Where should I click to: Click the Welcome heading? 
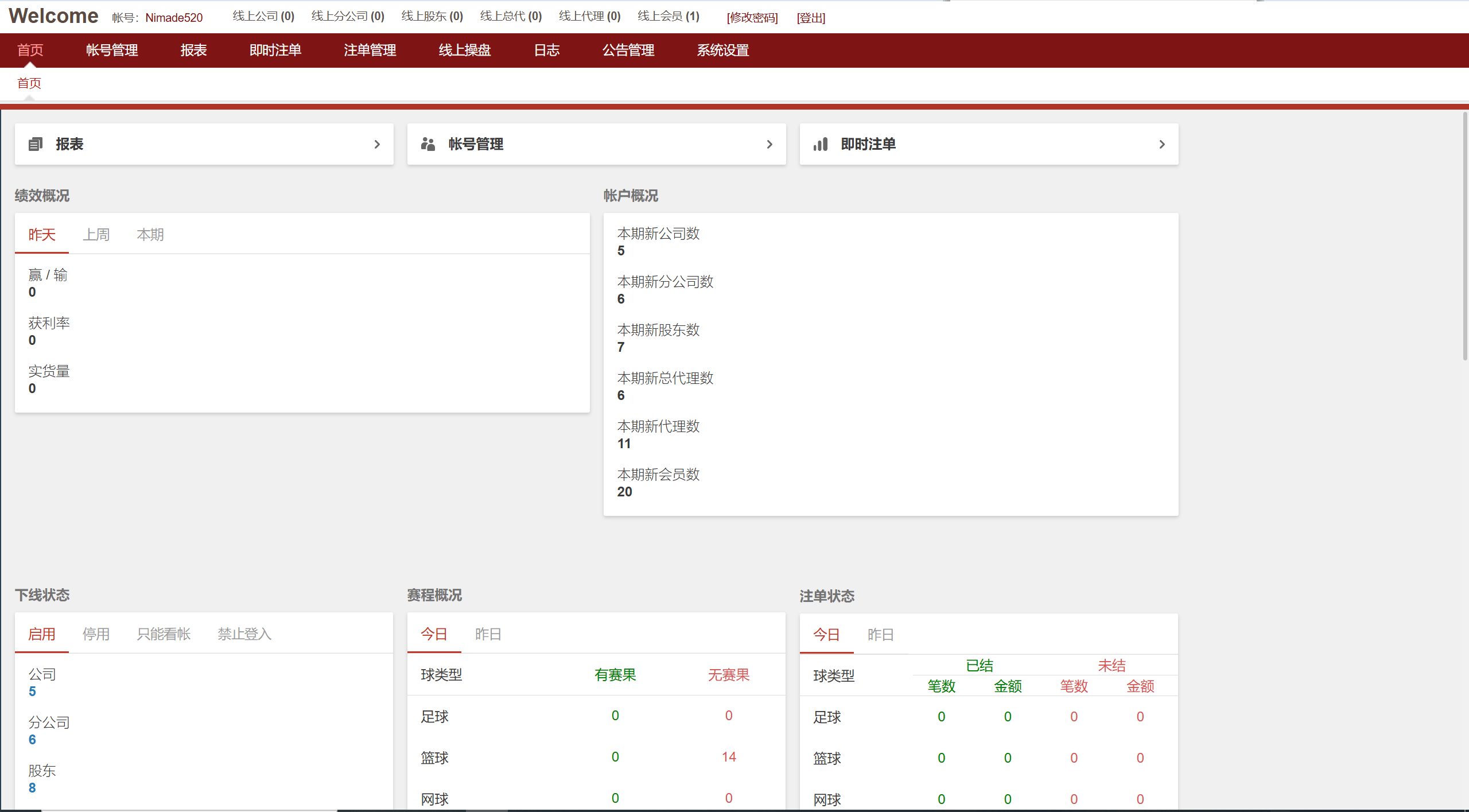click(x=53, y=16)
